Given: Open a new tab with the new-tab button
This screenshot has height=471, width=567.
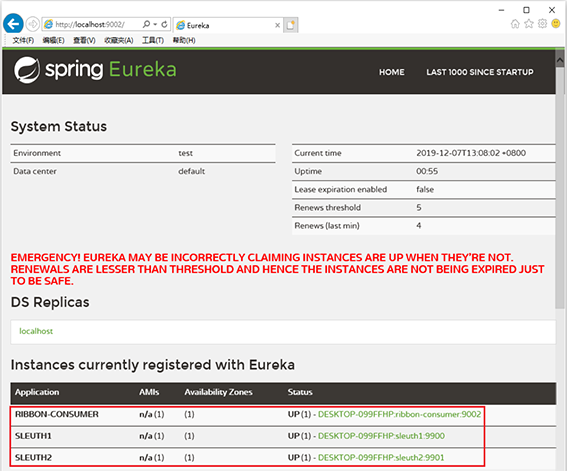Looking at the screenshot, I should point(291,25).
